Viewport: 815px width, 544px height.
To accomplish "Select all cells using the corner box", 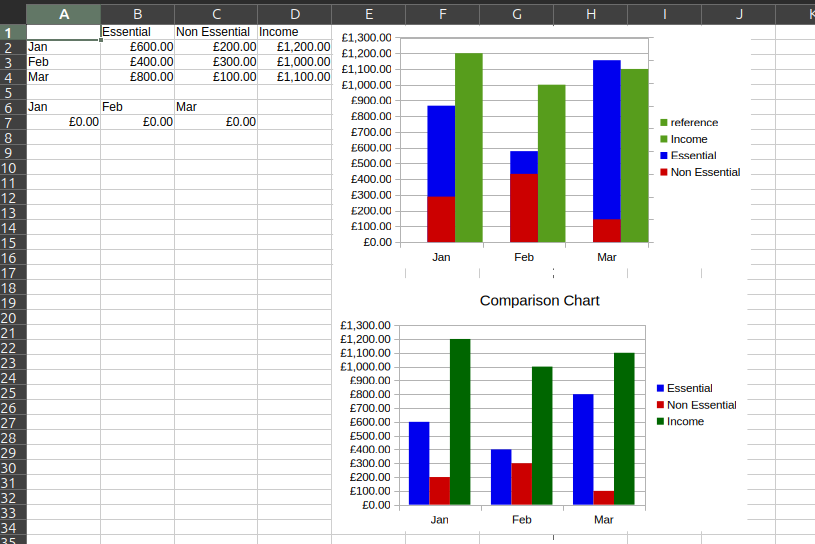I will (12, 14).
